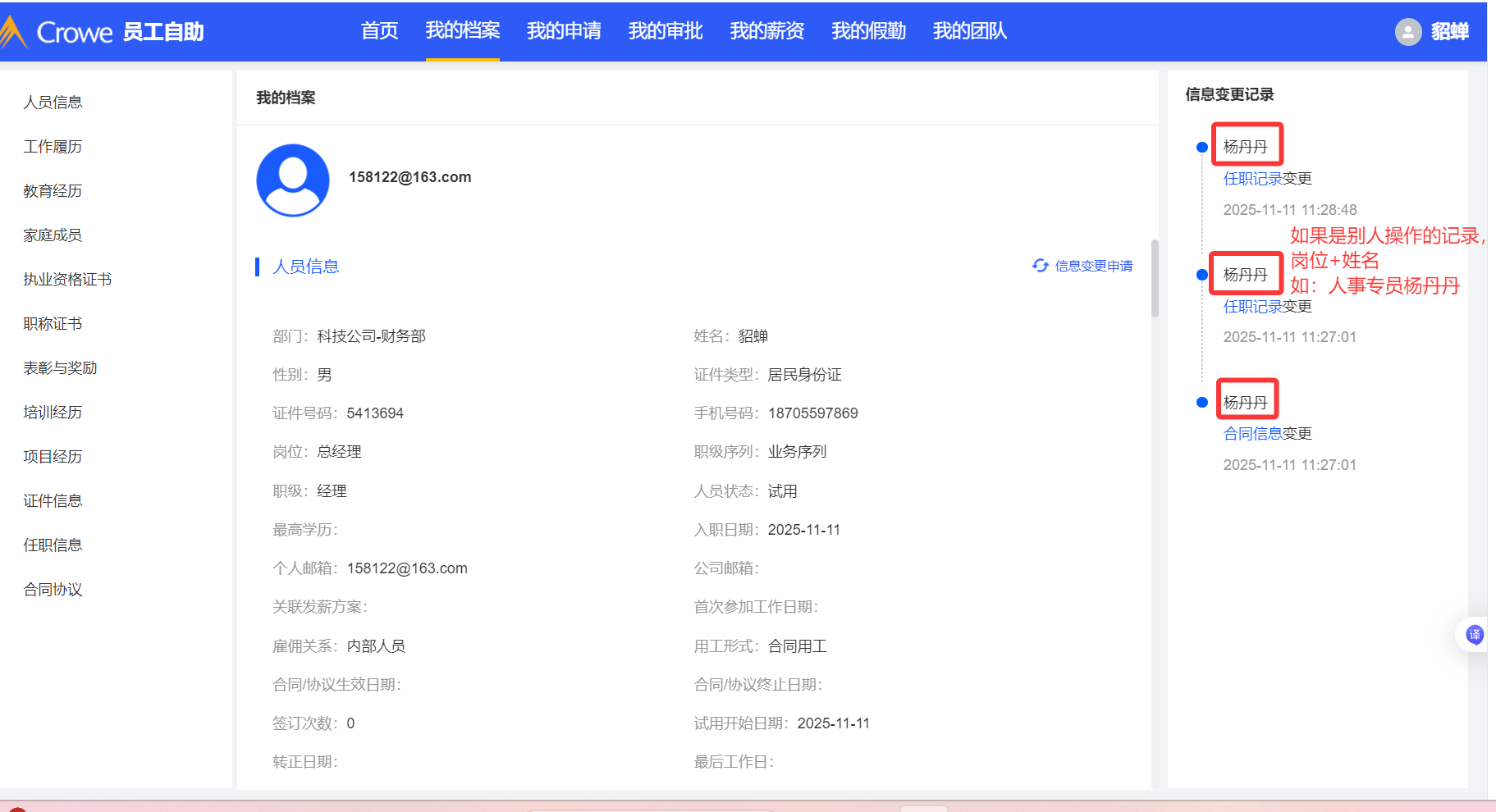Open the 合同信息 change record link
The height and width of the screenshot is (812, 1496).
[x=1252, y=434]
